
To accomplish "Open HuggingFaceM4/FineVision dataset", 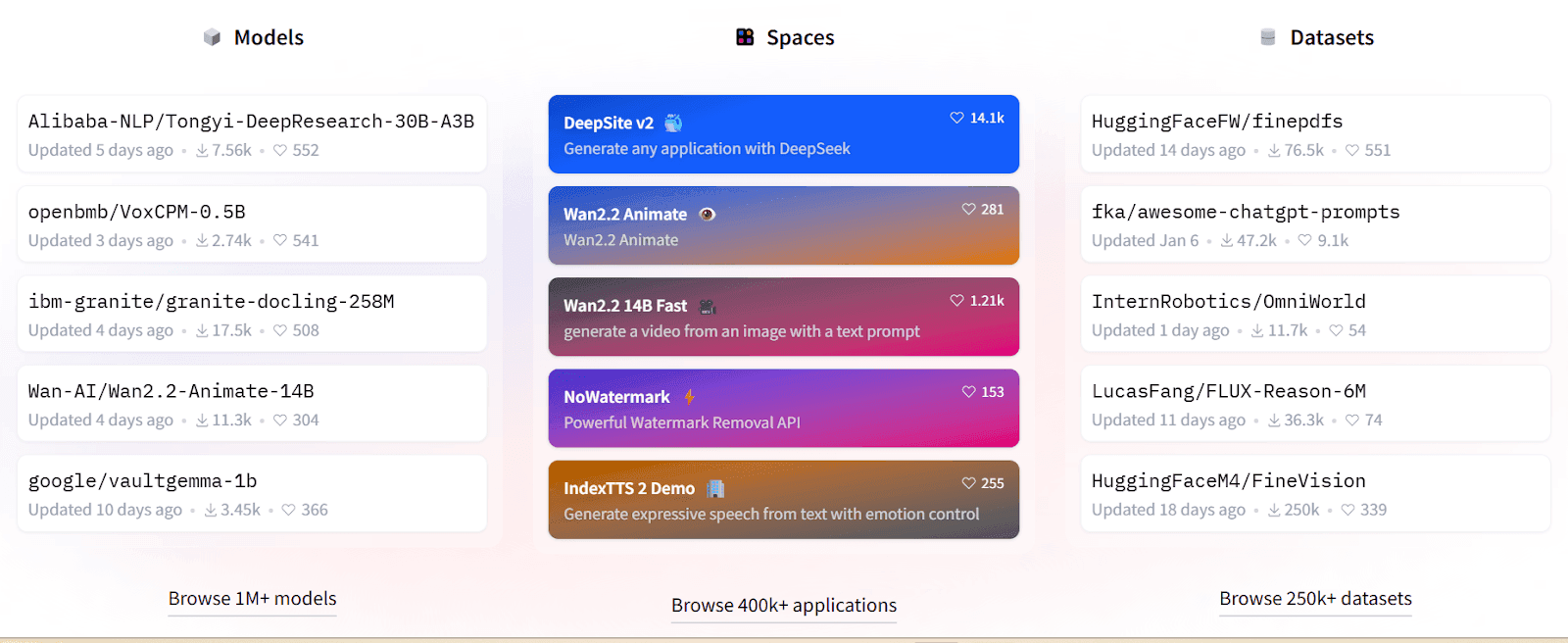I will [x=1229, y=481].
